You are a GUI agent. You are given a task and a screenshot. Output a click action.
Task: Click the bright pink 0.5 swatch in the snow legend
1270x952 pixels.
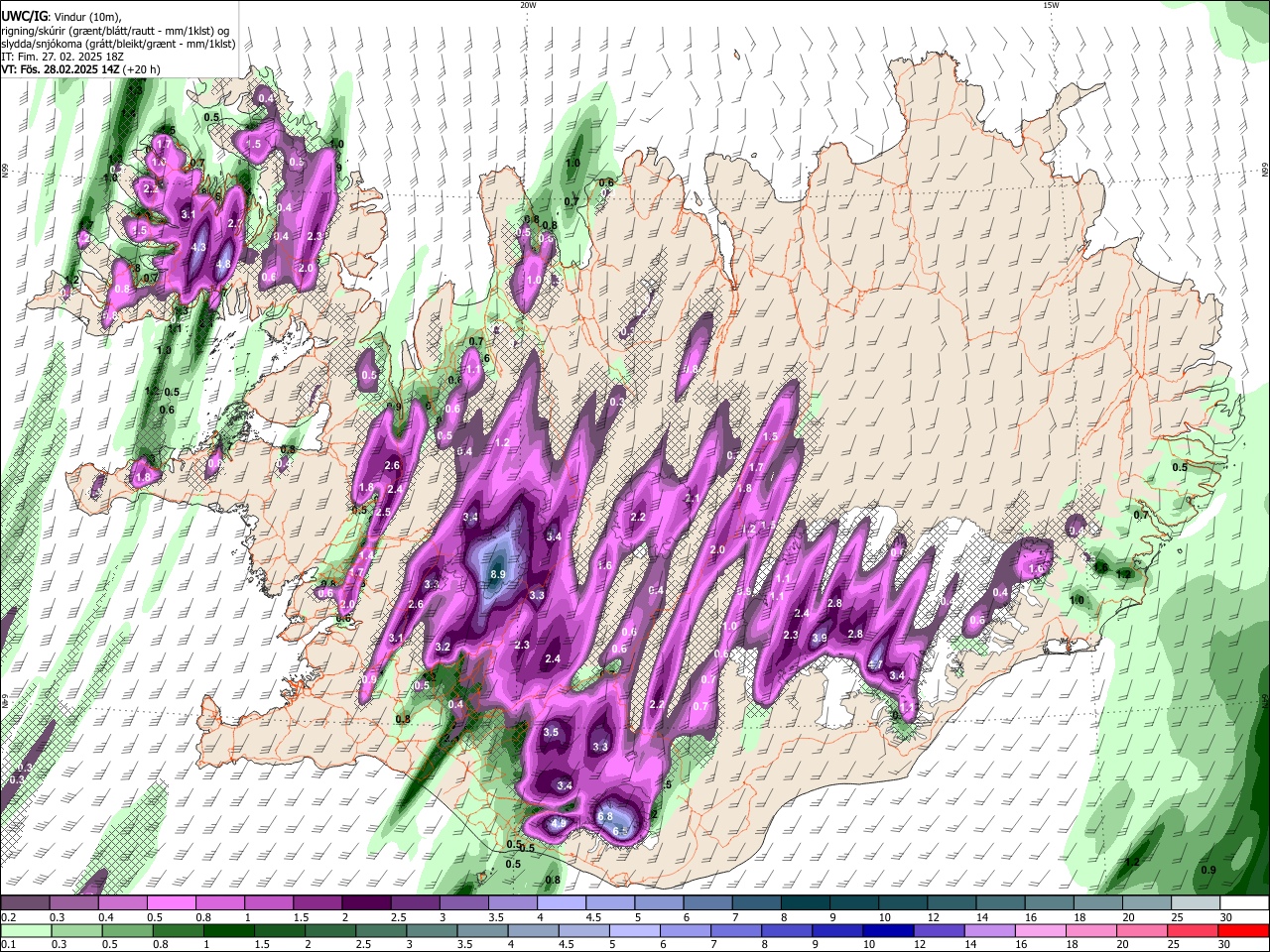pyautogui.click(x=171, y=902)
